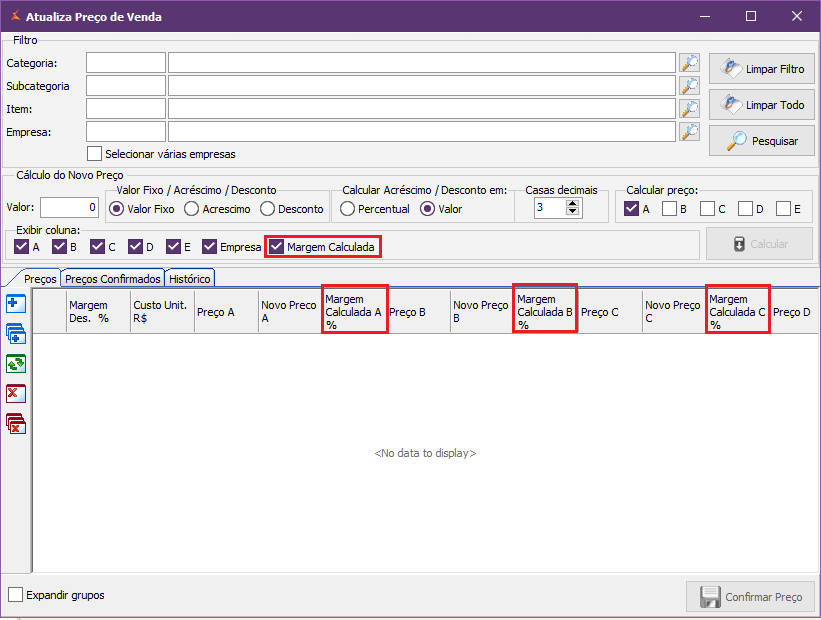Check Calcular preço C checkbox
This screenshot has height=620, width=821.
pyautogui.click(x=707, y=209)
